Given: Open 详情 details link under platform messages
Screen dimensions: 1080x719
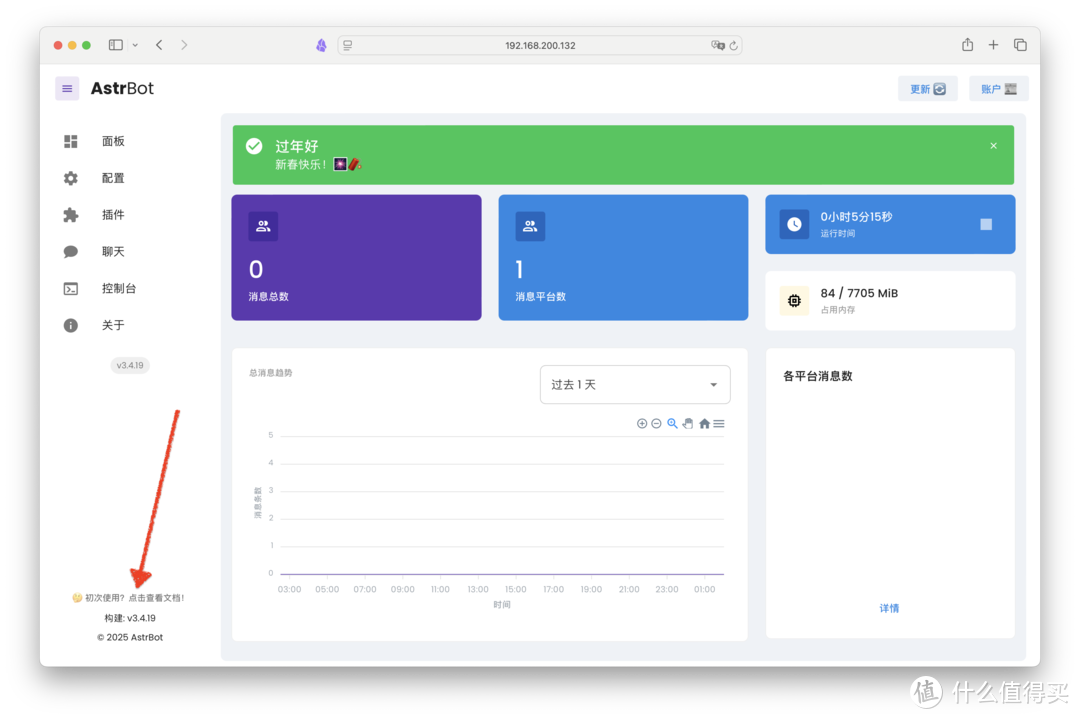Looking at the screenshot, I should [889, 608].
